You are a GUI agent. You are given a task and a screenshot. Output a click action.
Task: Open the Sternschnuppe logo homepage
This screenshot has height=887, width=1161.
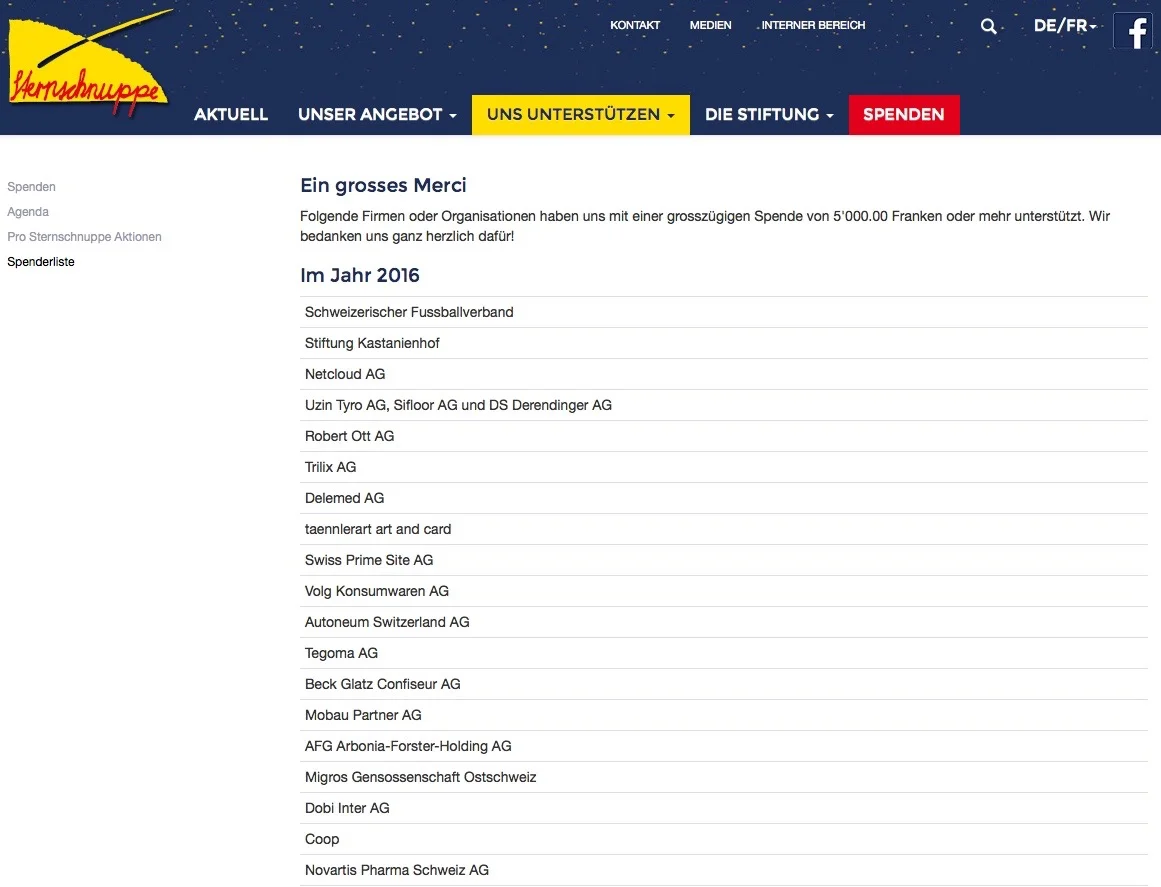point(89,62)
